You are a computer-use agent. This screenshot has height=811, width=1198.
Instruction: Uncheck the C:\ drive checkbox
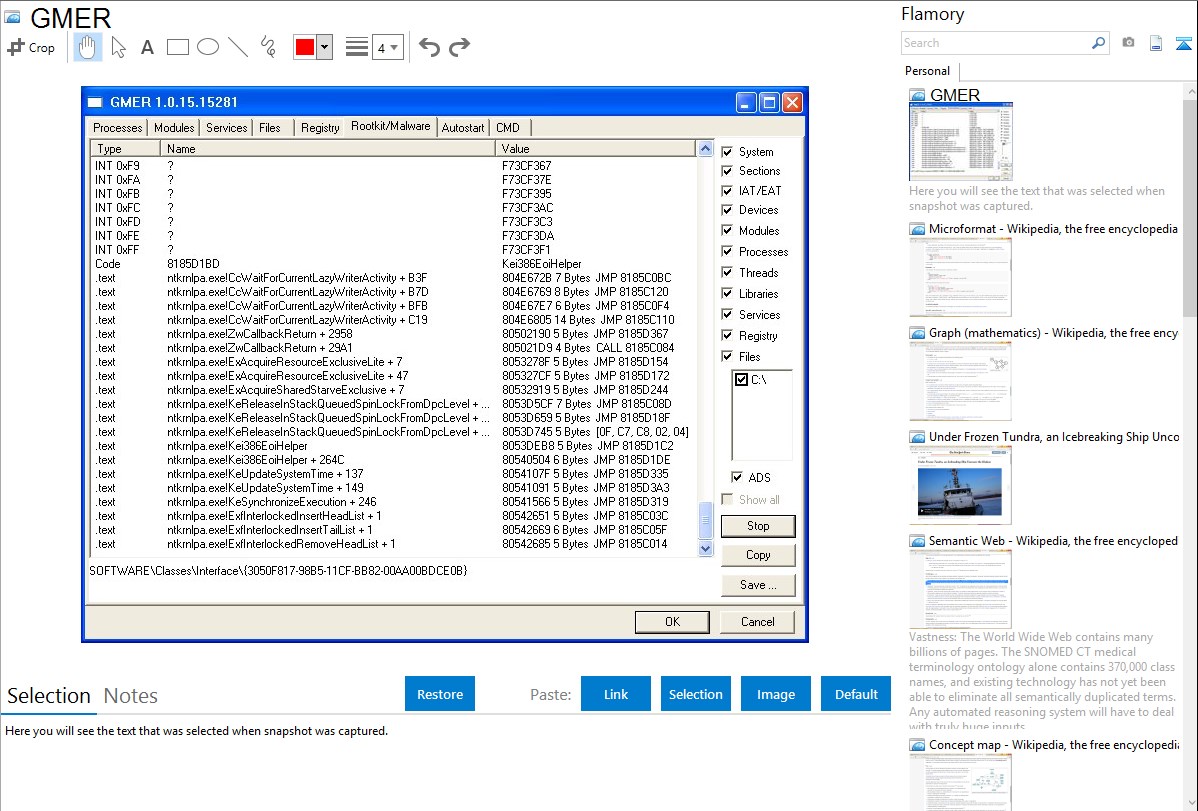point(741,379)
